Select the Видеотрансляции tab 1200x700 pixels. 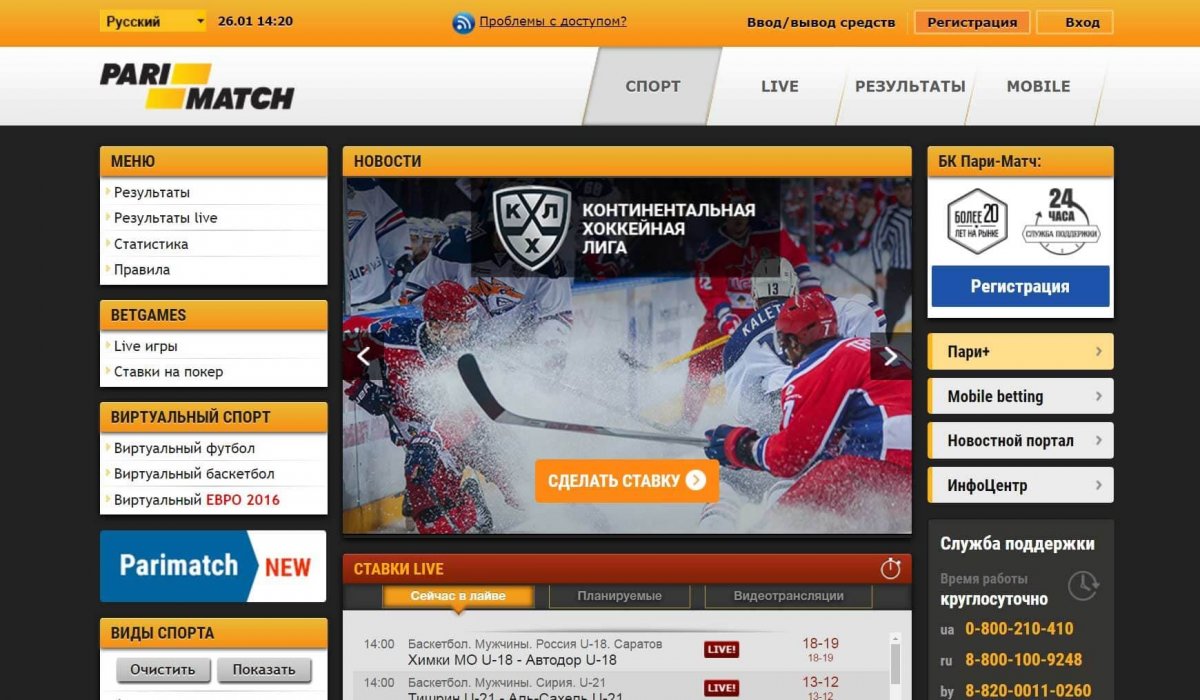click(788, 596)
